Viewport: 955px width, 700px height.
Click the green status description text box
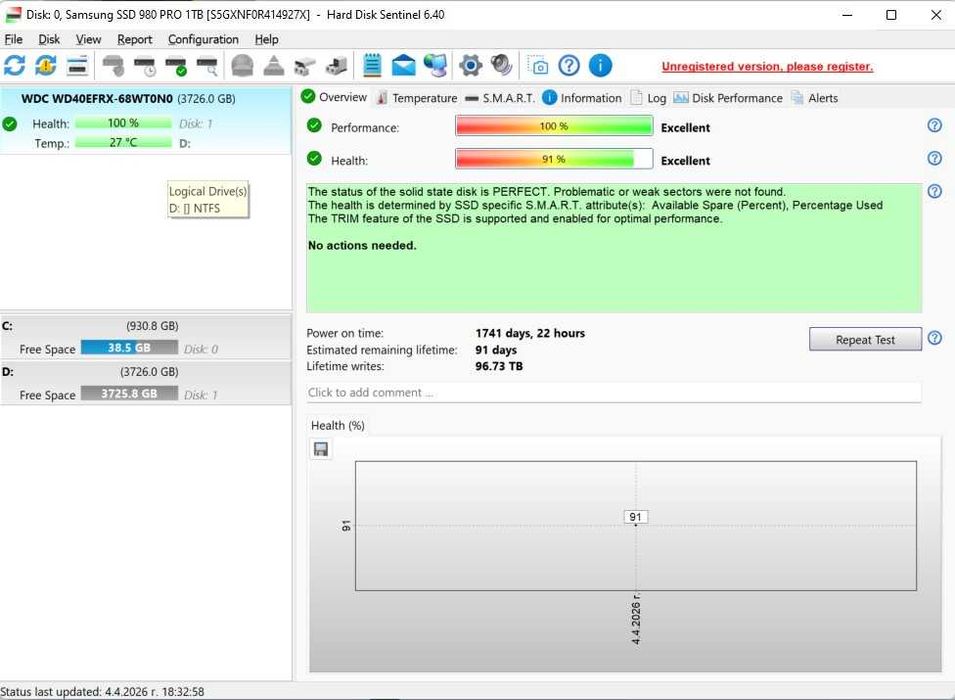click(x=614, y=248)
